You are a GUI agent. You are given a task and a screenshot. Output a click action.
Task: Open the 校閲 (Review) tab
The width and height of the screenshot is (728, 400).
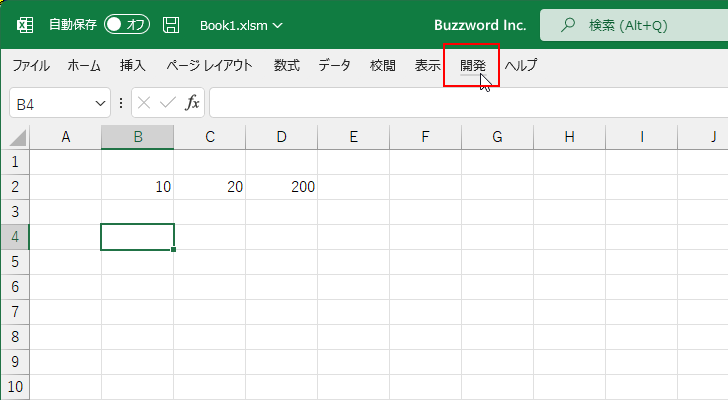tap(383, 65)
